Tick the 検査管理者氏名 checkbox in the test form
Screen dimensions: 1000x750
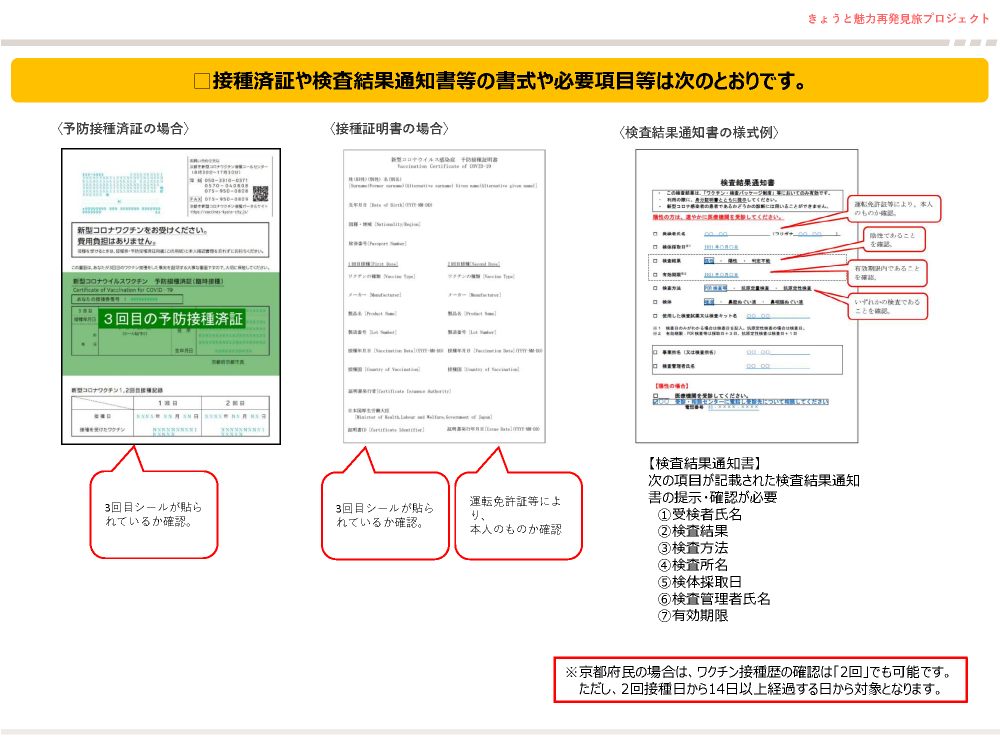(x=655, y=366)
